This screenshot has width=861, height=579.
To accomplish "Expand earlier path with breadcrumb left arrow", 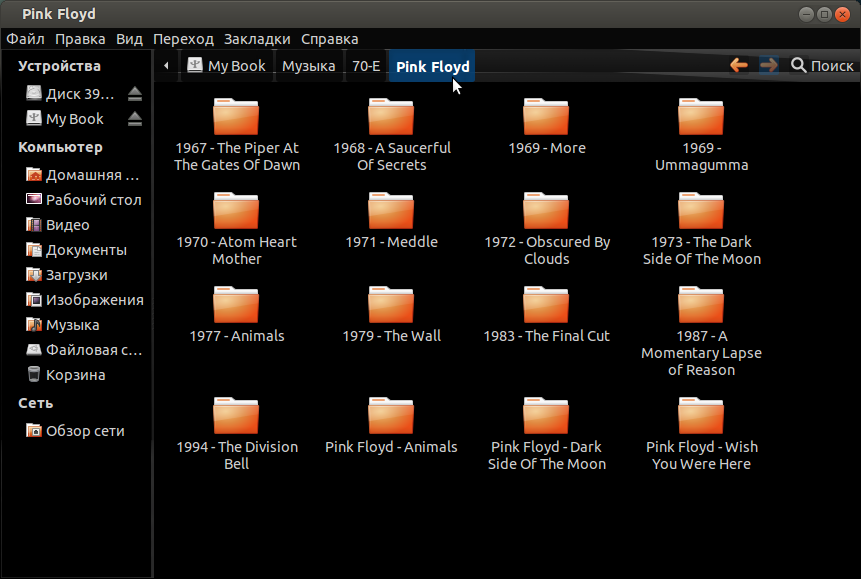I will pyautogui.click(x=166, y=66).
